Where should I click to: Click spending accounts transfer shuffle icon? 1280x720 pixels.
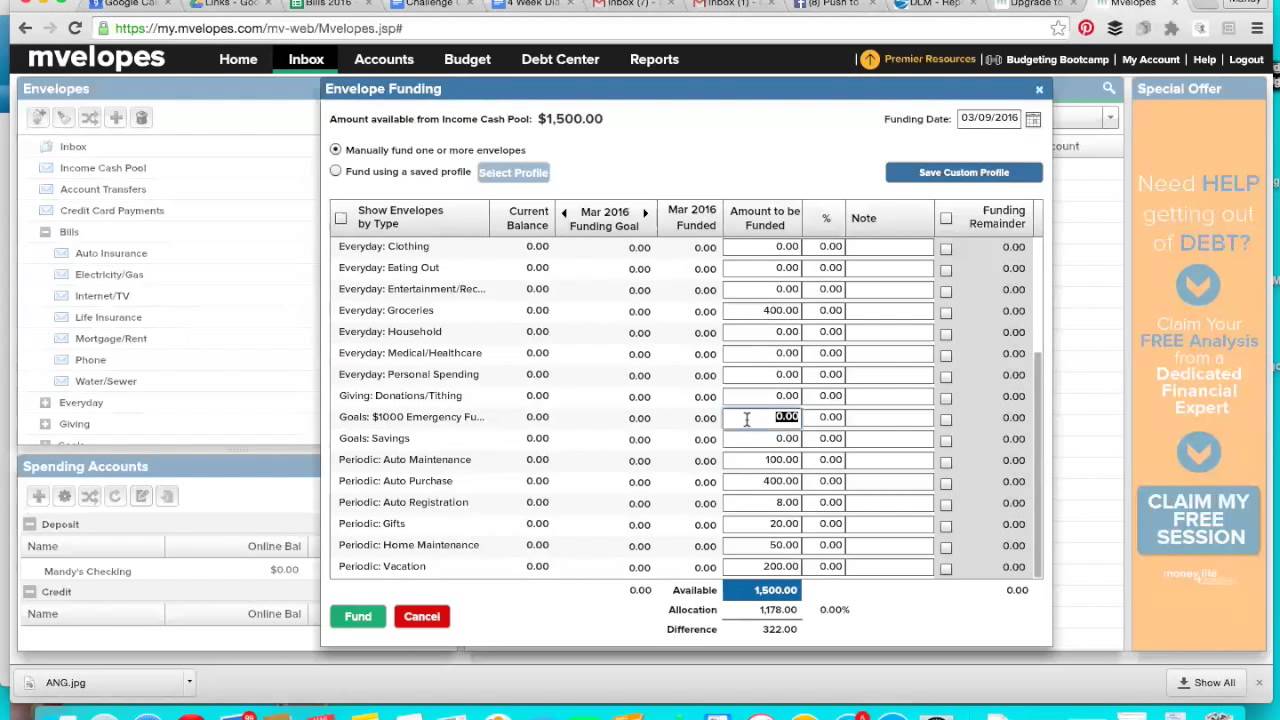(x=90, y=496)
